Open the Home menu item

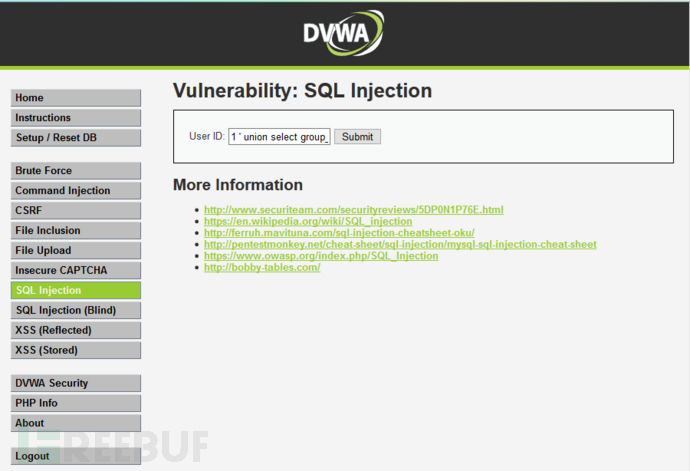coord(76,98)
